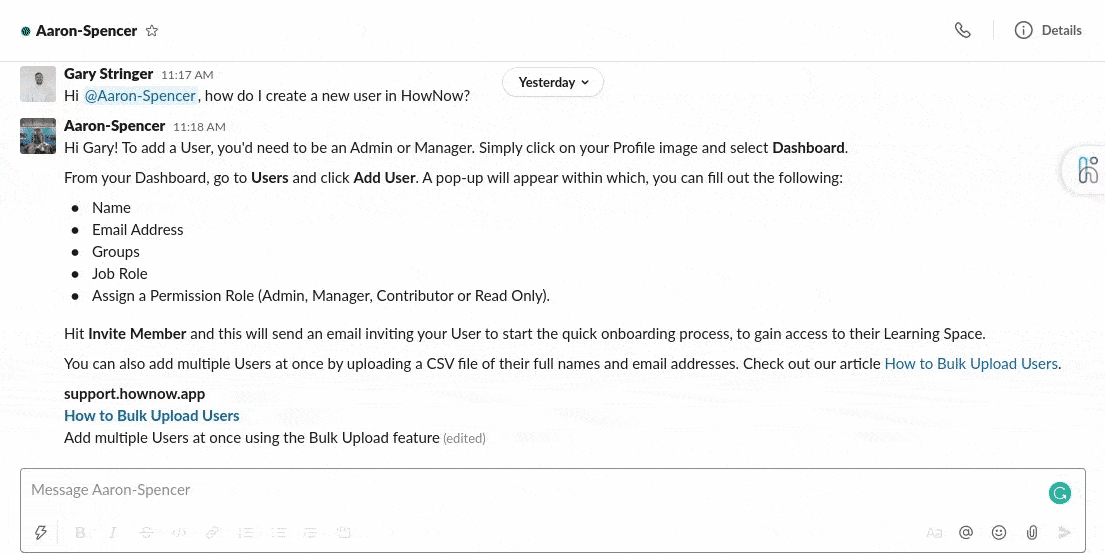Open the emoji picker
This screenshot has width=1105, height=554.
tap(999, 533)
